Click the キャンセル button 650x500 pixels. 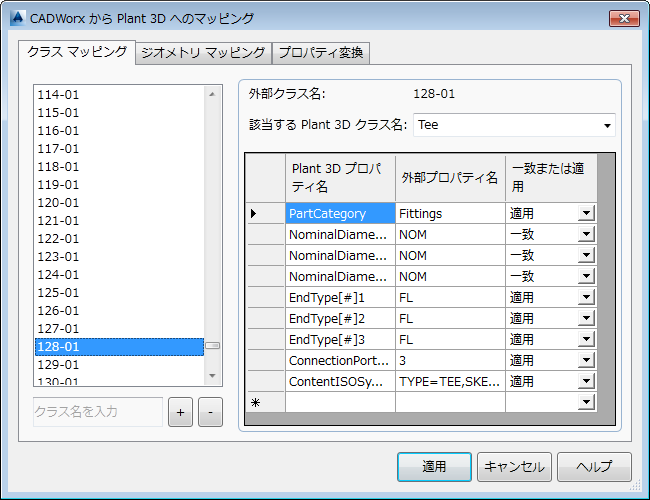(x=514, y=467)
